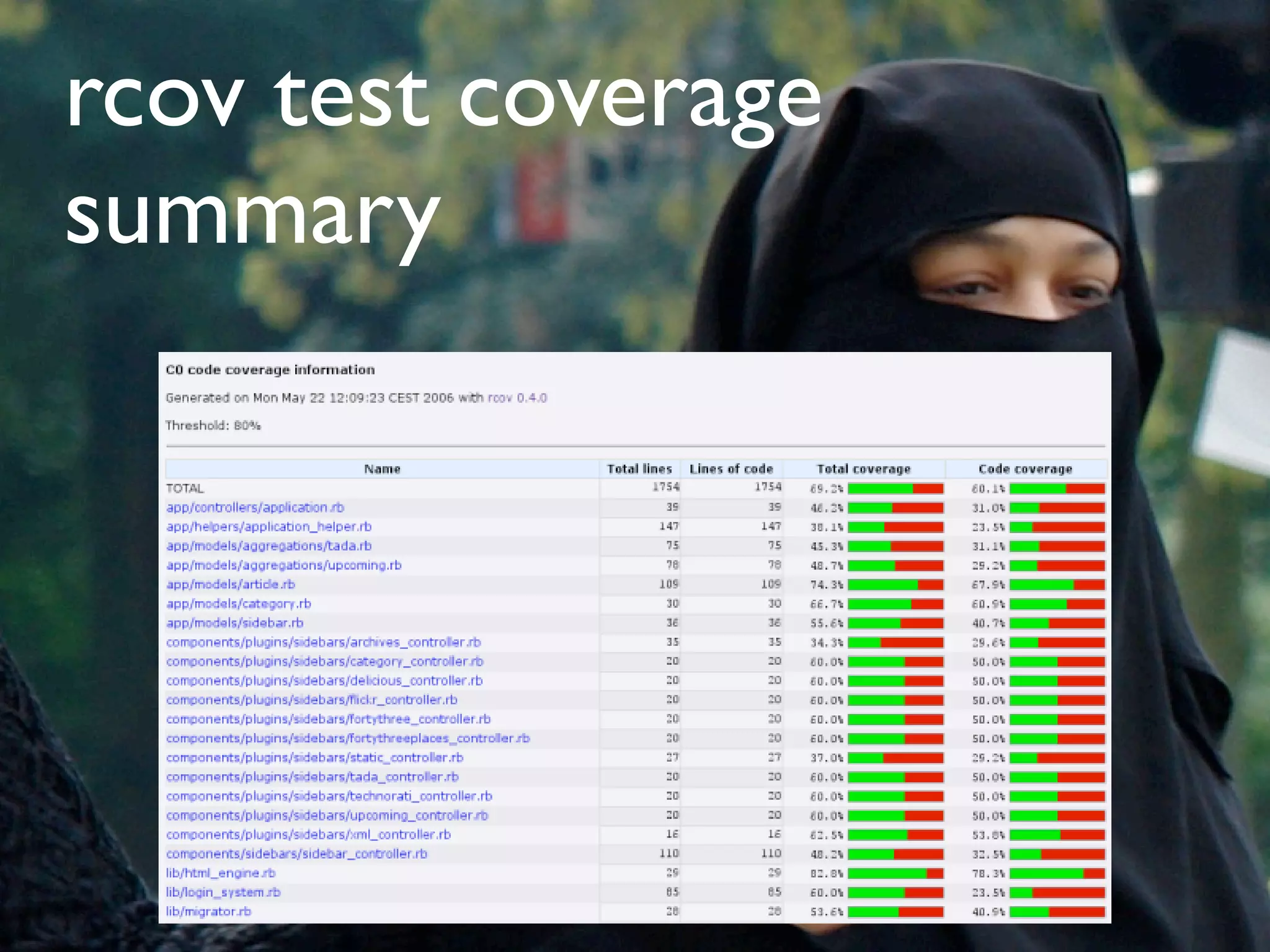Open app/models/article.rb link
The image size is (1270, 952).
coord(230,584)
